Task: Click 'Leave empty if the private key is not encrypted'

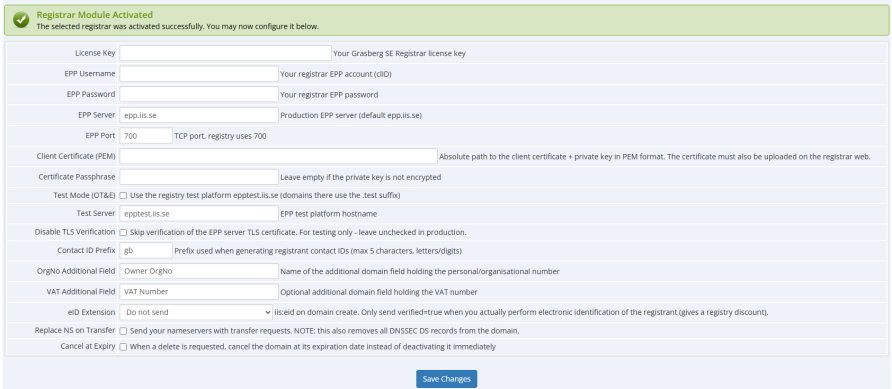Action: [x=361, y=177]
